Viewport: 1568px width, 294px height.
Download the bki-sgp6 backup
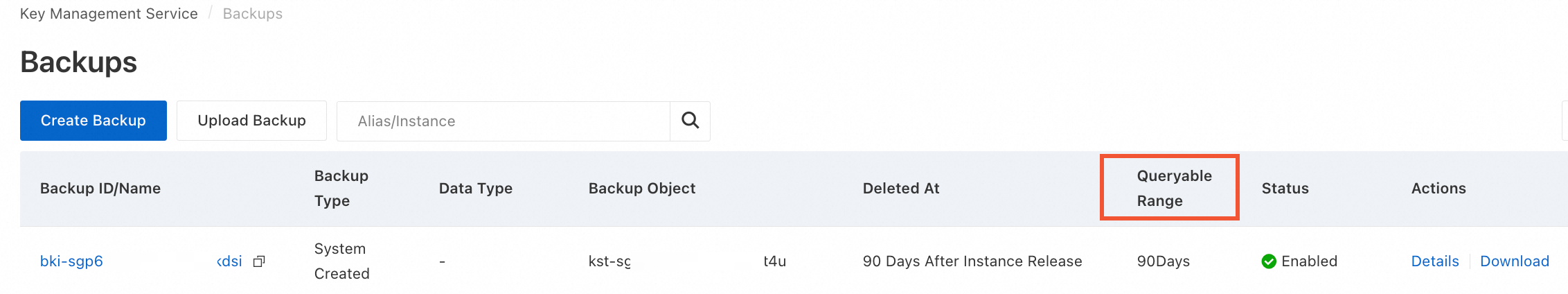(x=1514, y=261)
